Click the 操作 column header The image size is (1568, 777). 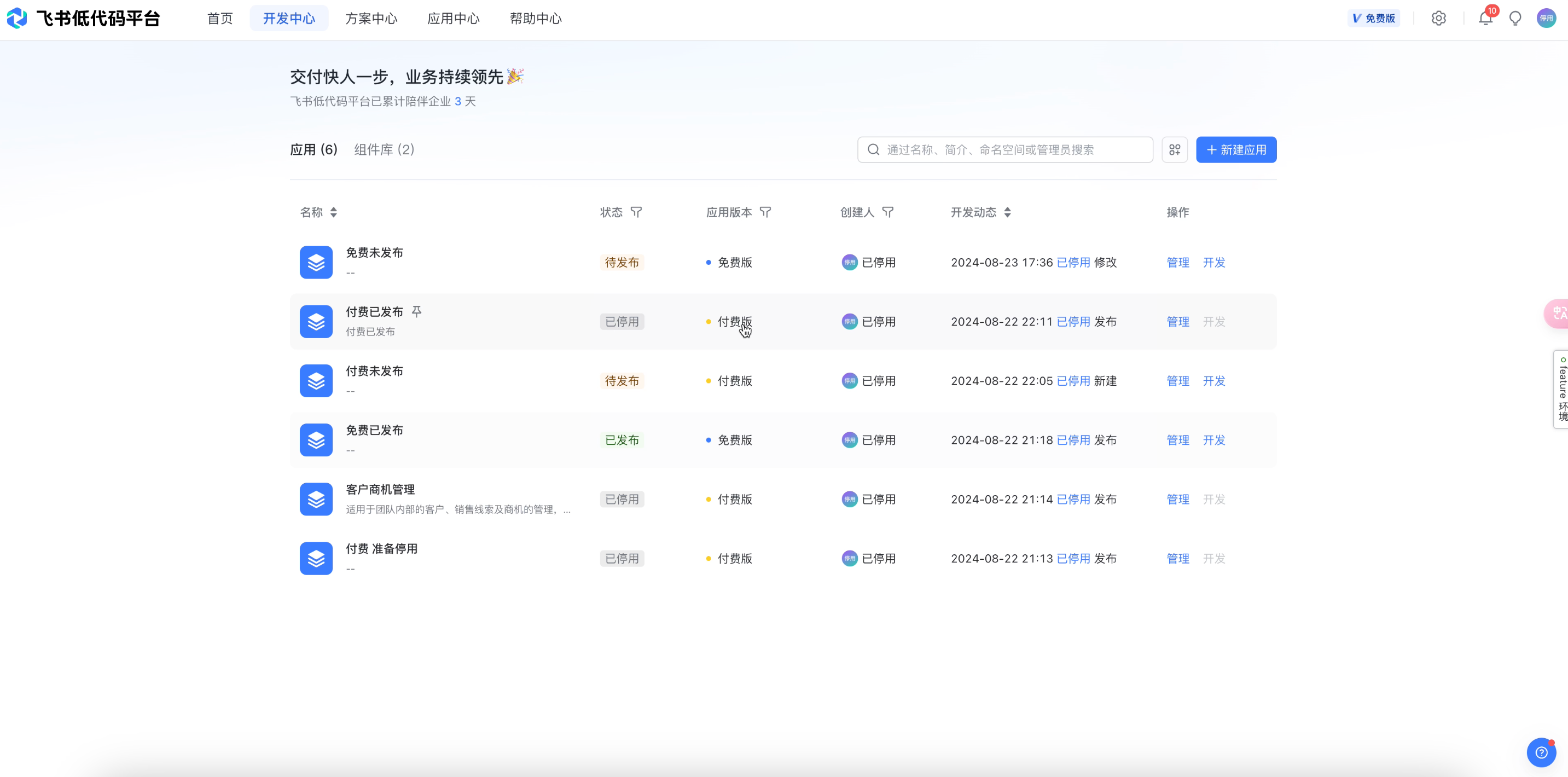[1177, 212]
